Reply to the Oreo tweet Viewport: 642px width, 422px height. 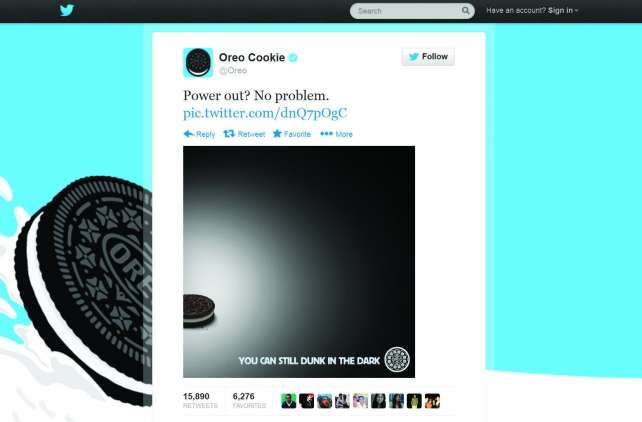pos(199,134)
